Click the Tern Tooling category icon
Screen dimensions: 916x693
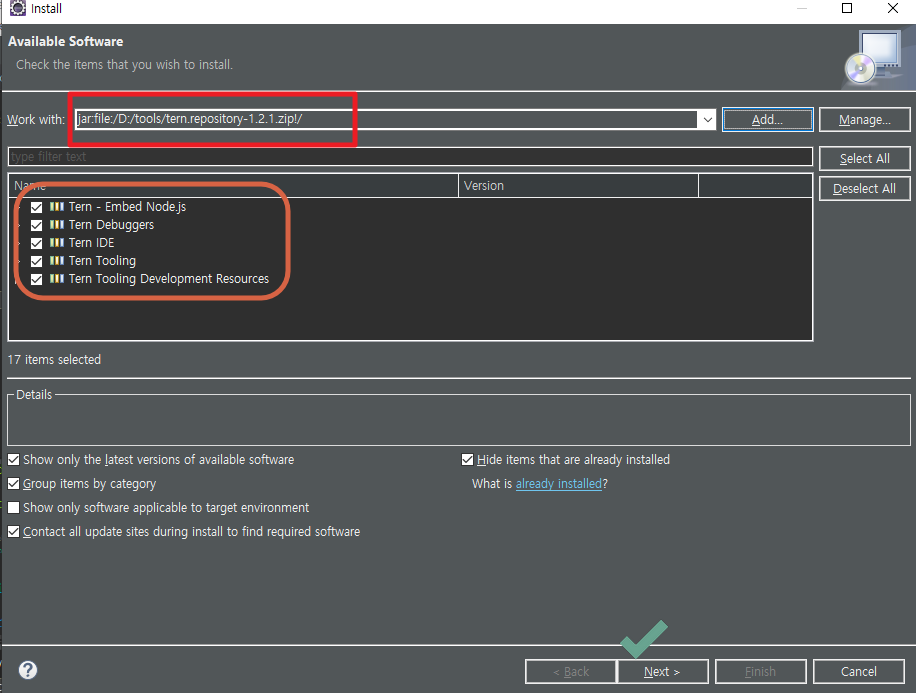57,261
